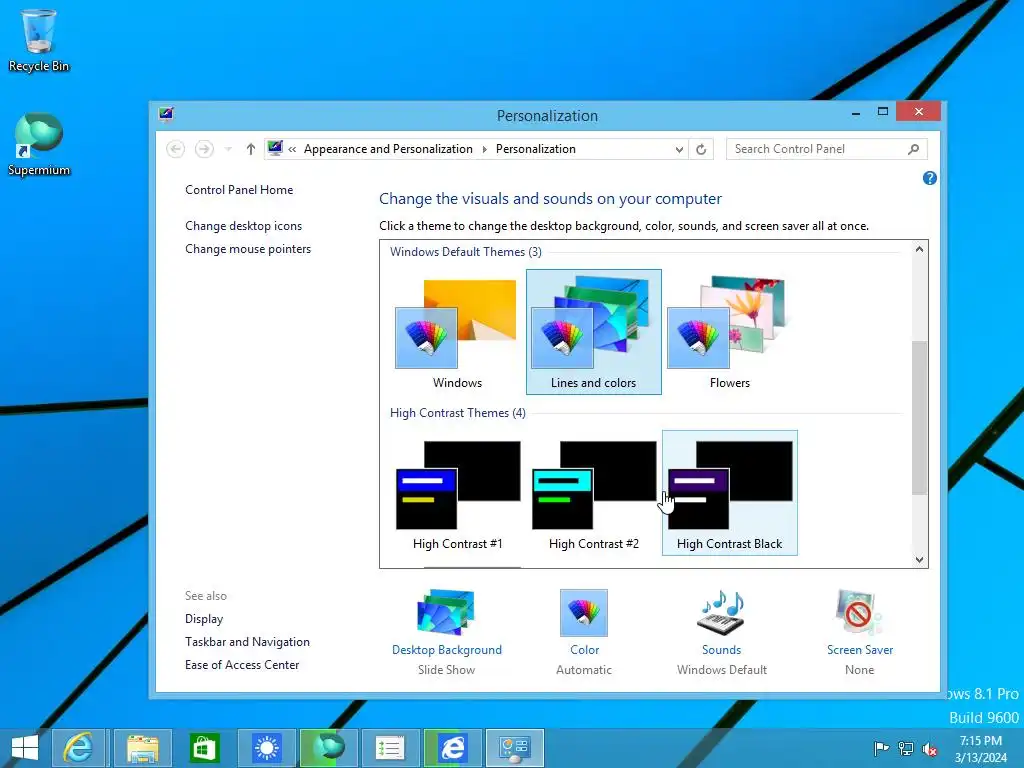
Task: Launch Internet Explorer from taskbar
Action: (x=78, y=748)
